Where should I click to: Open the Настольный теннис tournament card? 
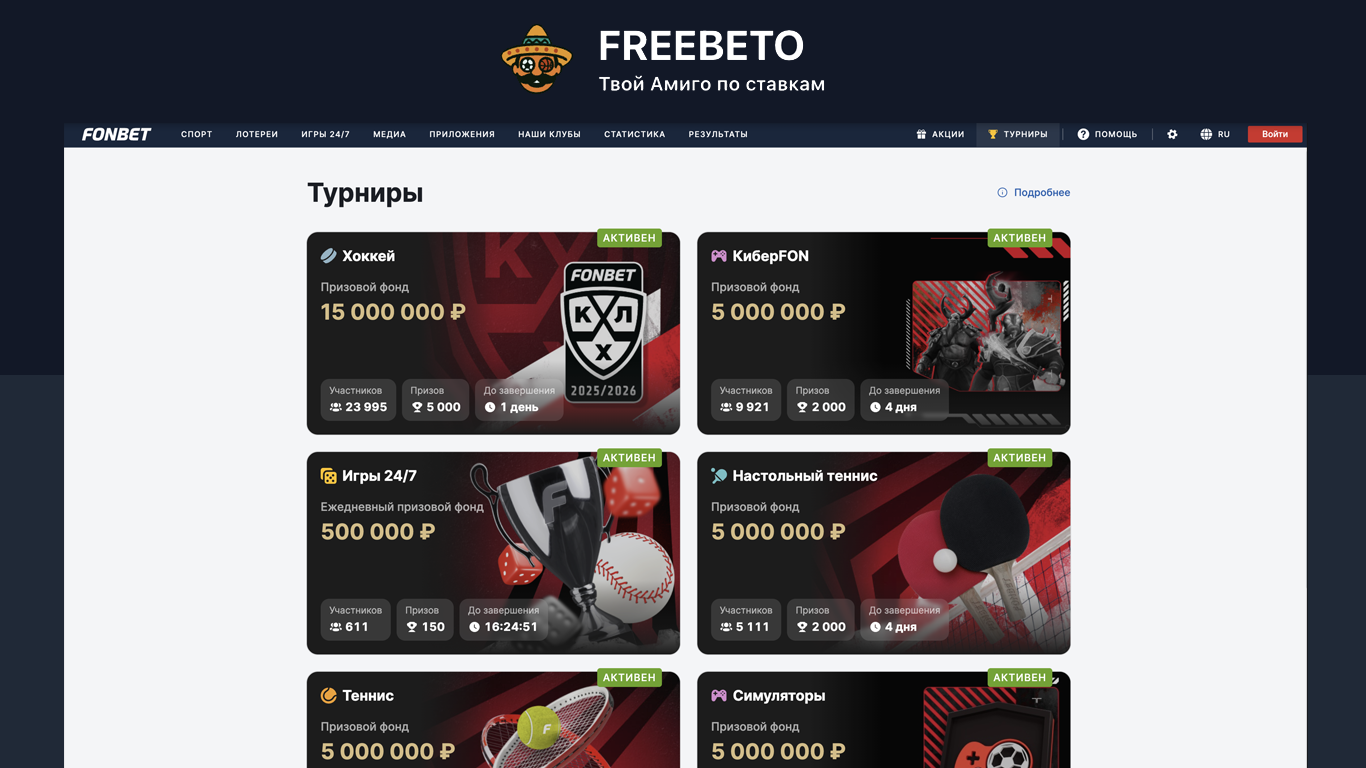(884, 553)
